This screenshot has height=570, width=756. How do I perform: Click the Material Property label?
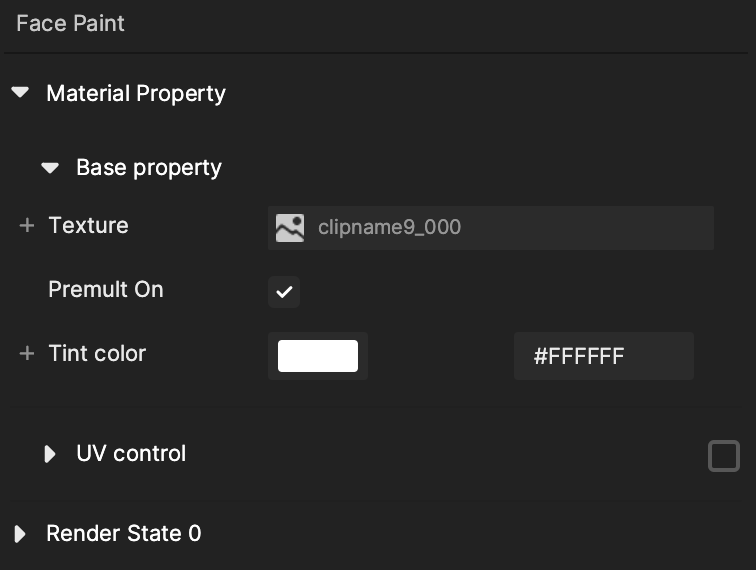(x=136, y=94)
